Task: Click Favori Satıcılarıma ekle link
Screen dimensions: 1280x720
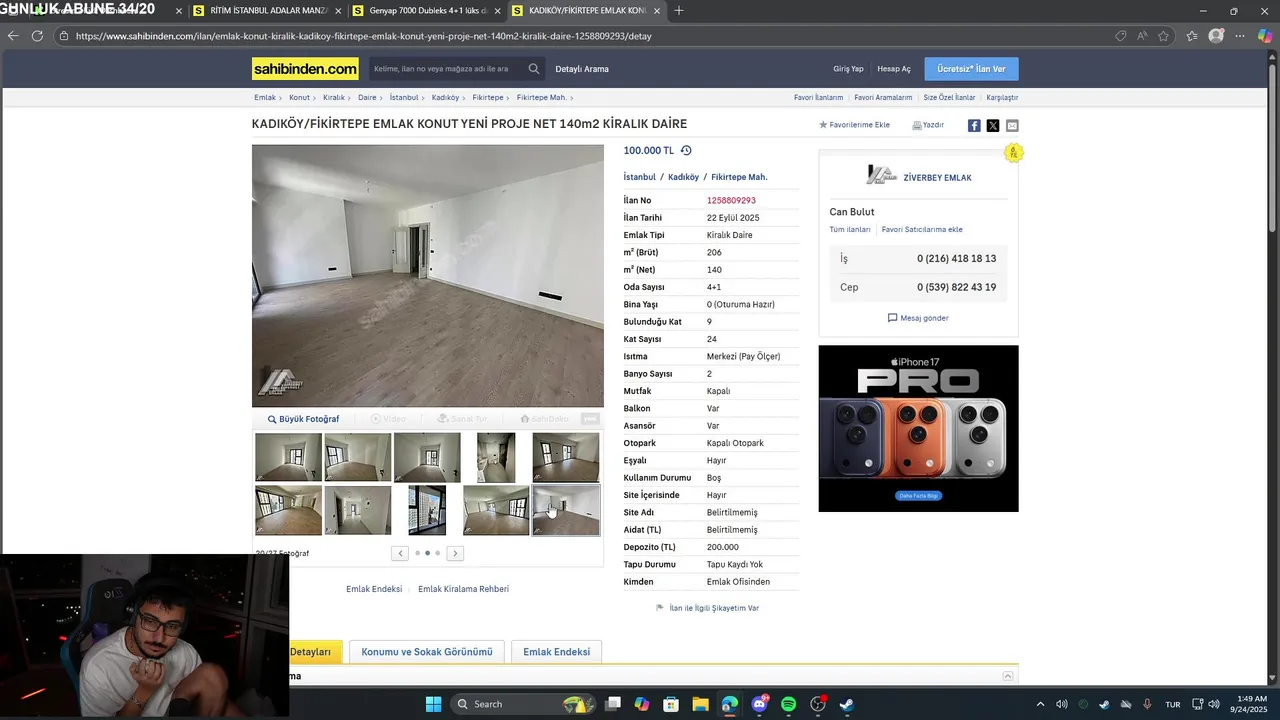Action: [x=922, y=230]
